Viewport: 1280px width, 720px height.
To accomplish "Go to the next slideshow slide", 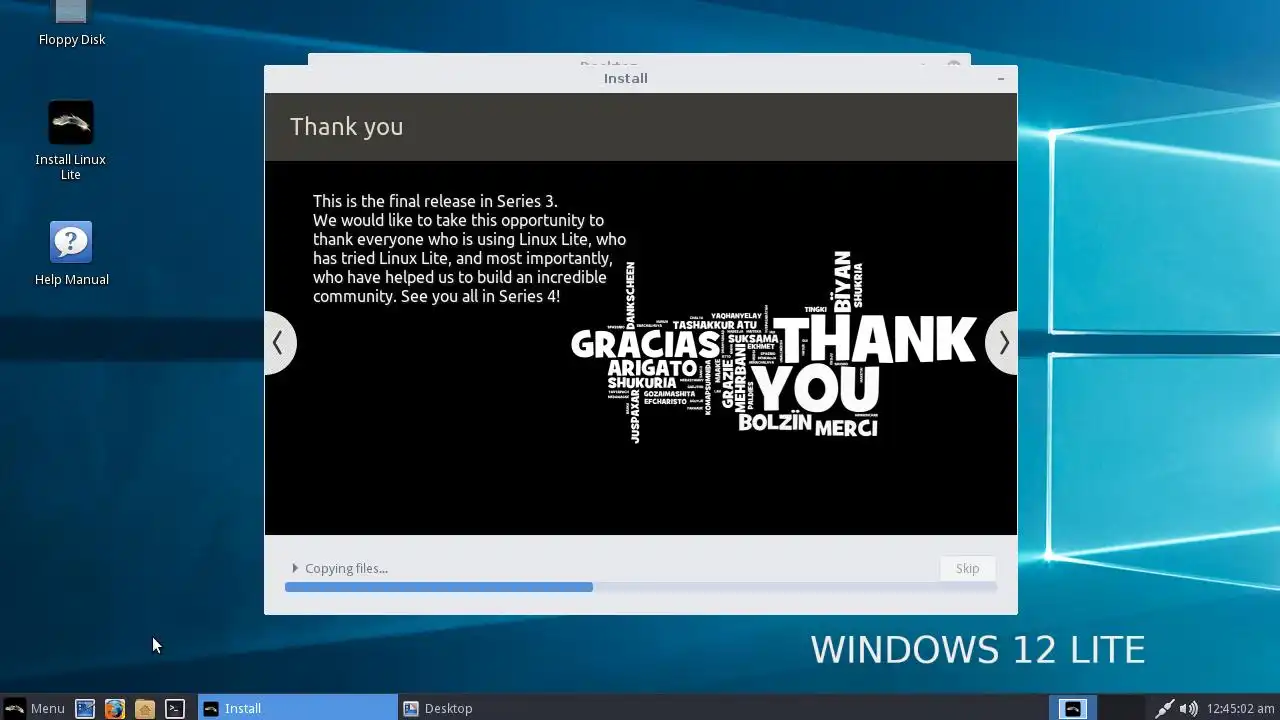I will pos(1002,343).
